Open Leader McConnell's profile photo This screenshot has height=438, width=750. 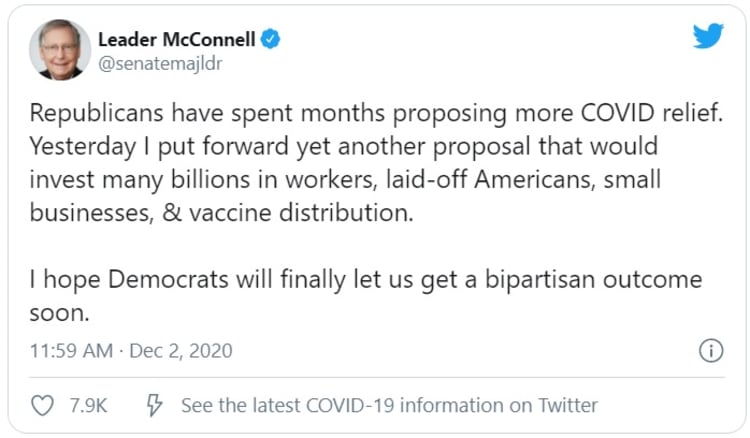[60, 50]
